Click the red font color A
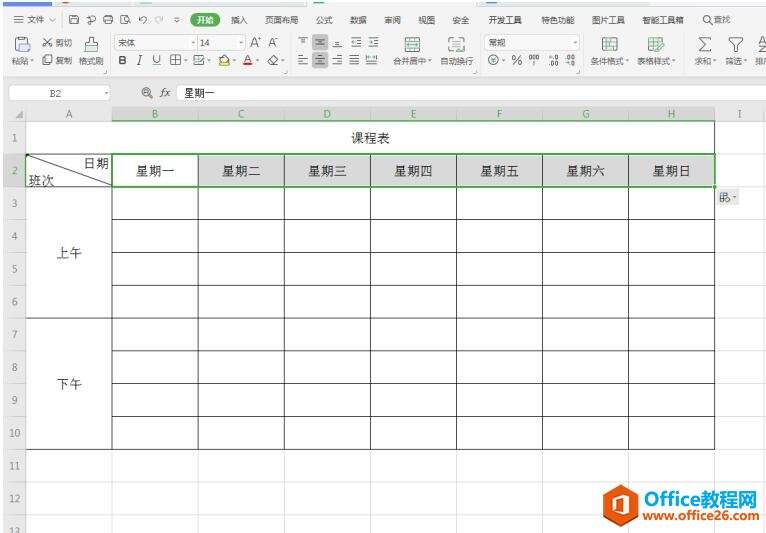766x533 pixels. [x=248, y=61]
